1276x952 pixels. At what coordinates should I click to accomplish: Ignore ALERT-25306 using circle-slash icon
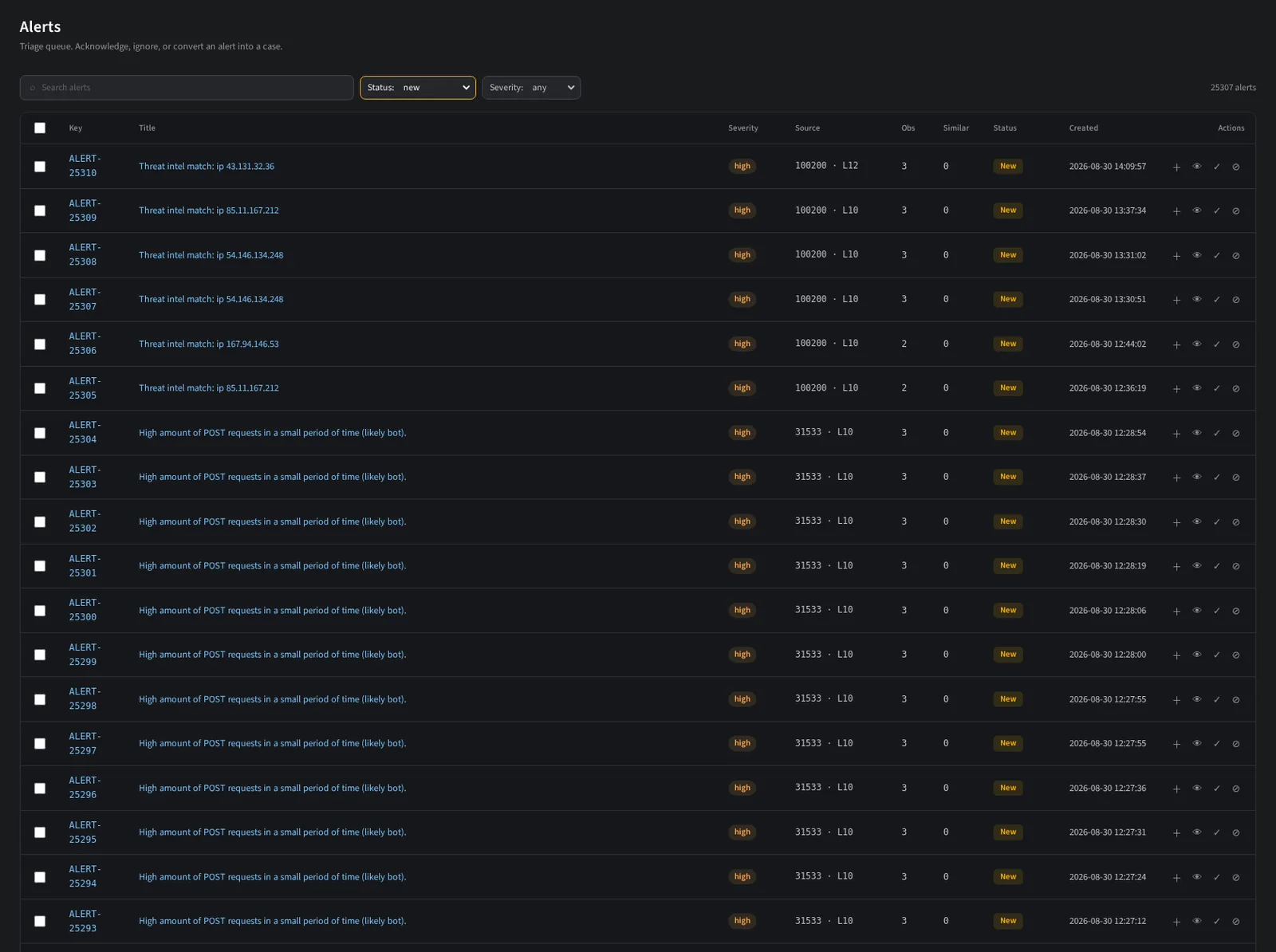pyautogui.click(x=1236, y=344)
